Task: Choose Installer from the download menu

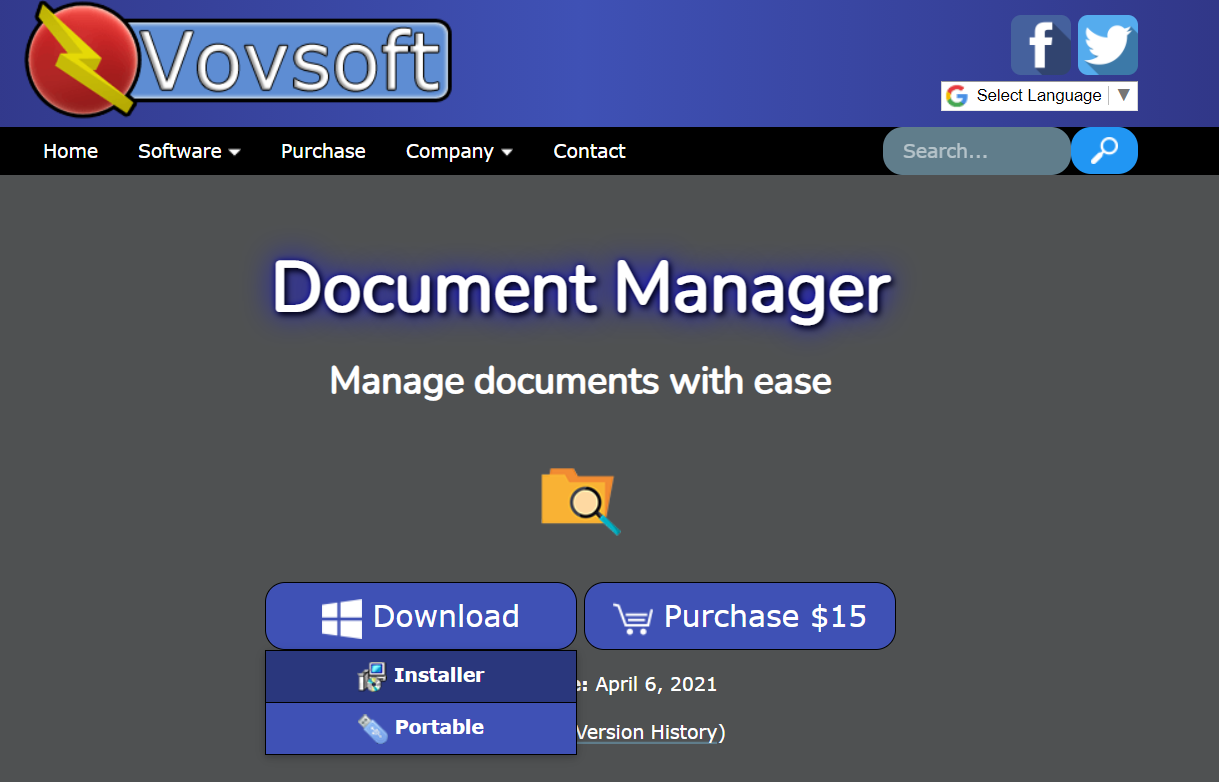Action: click(421, 677)
